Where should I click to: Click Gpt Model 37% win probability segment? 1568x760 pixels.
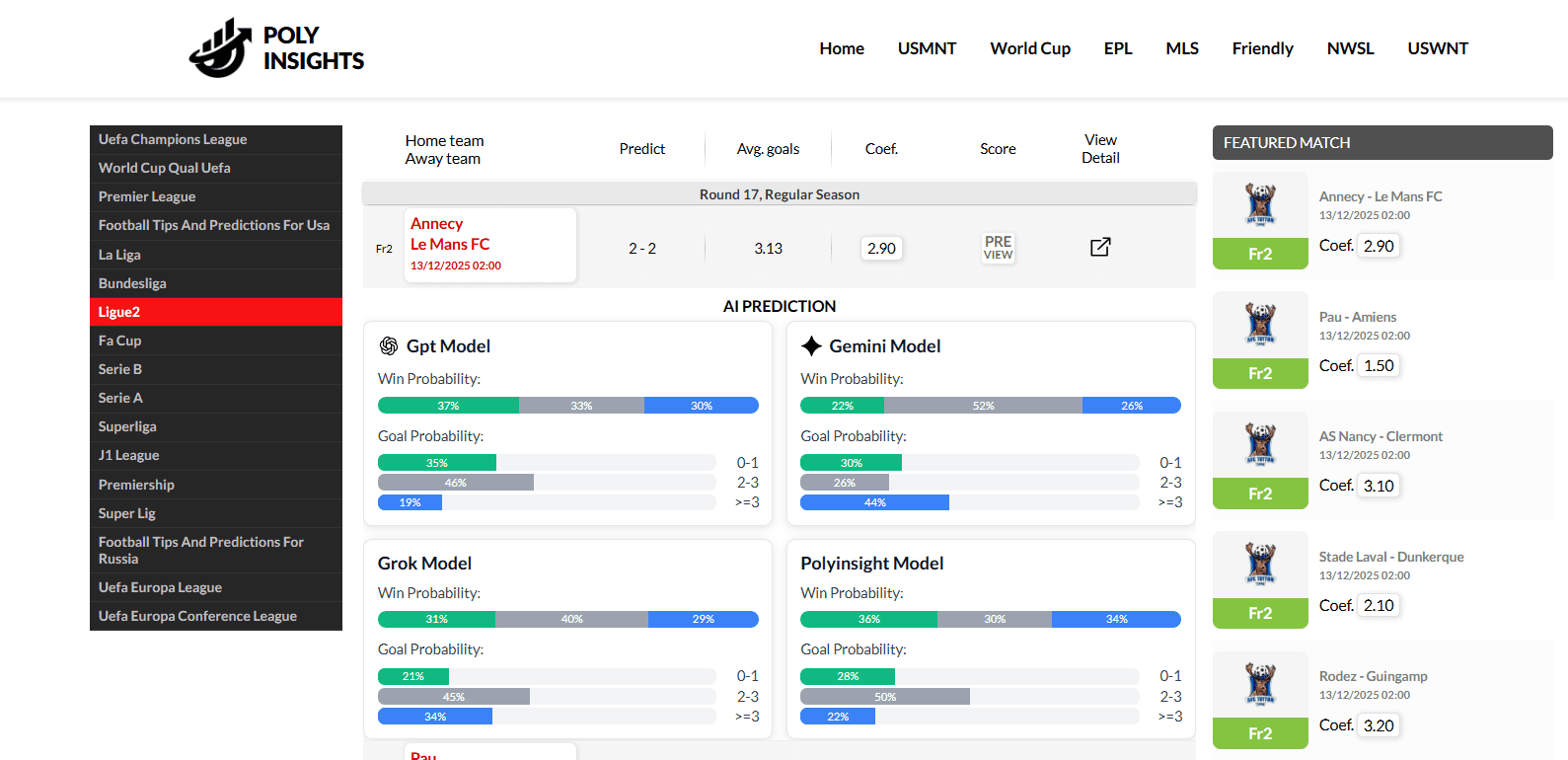pyautogui.click(x=448, y=406)
